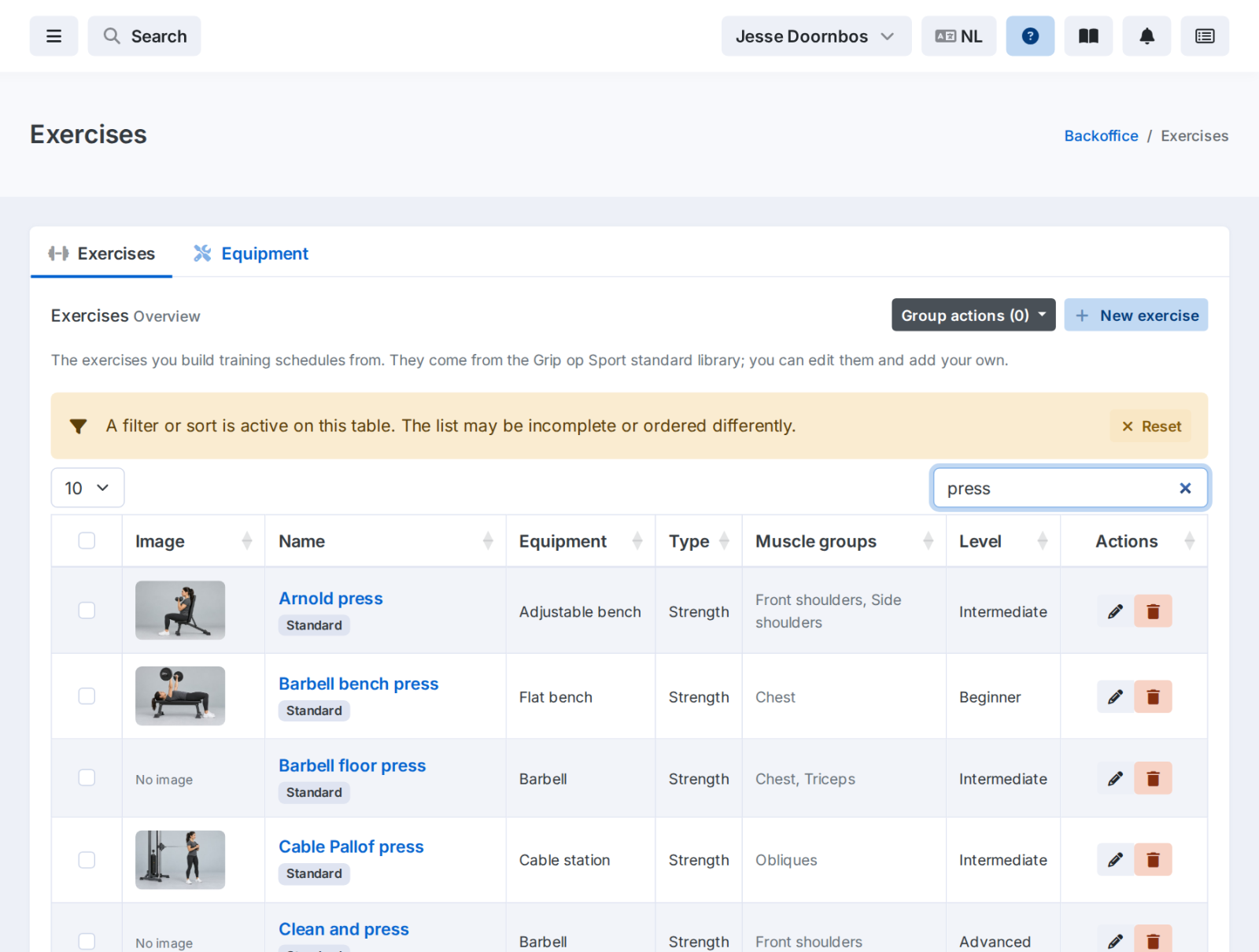Edit the Clean and press exercise
Image resolution: width=1259 pixels, height=952 pixels.
coord(1116,940)
